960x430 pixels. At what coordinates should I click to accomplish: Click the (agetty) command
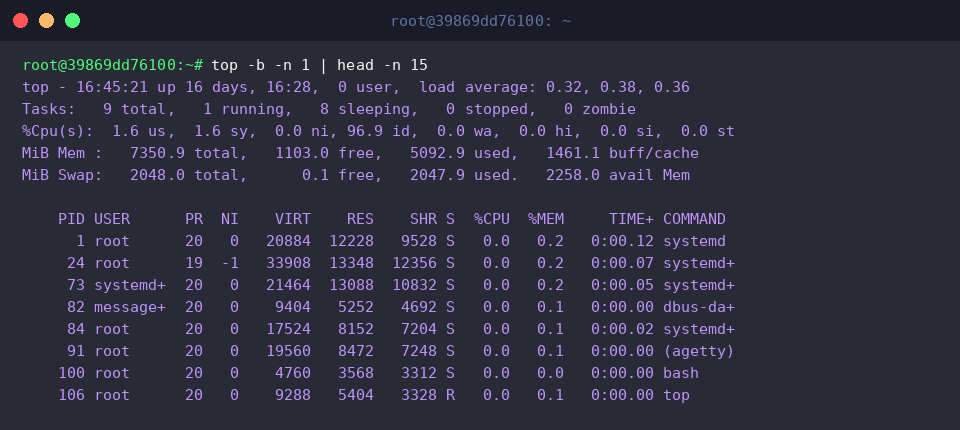pos(699,352)
